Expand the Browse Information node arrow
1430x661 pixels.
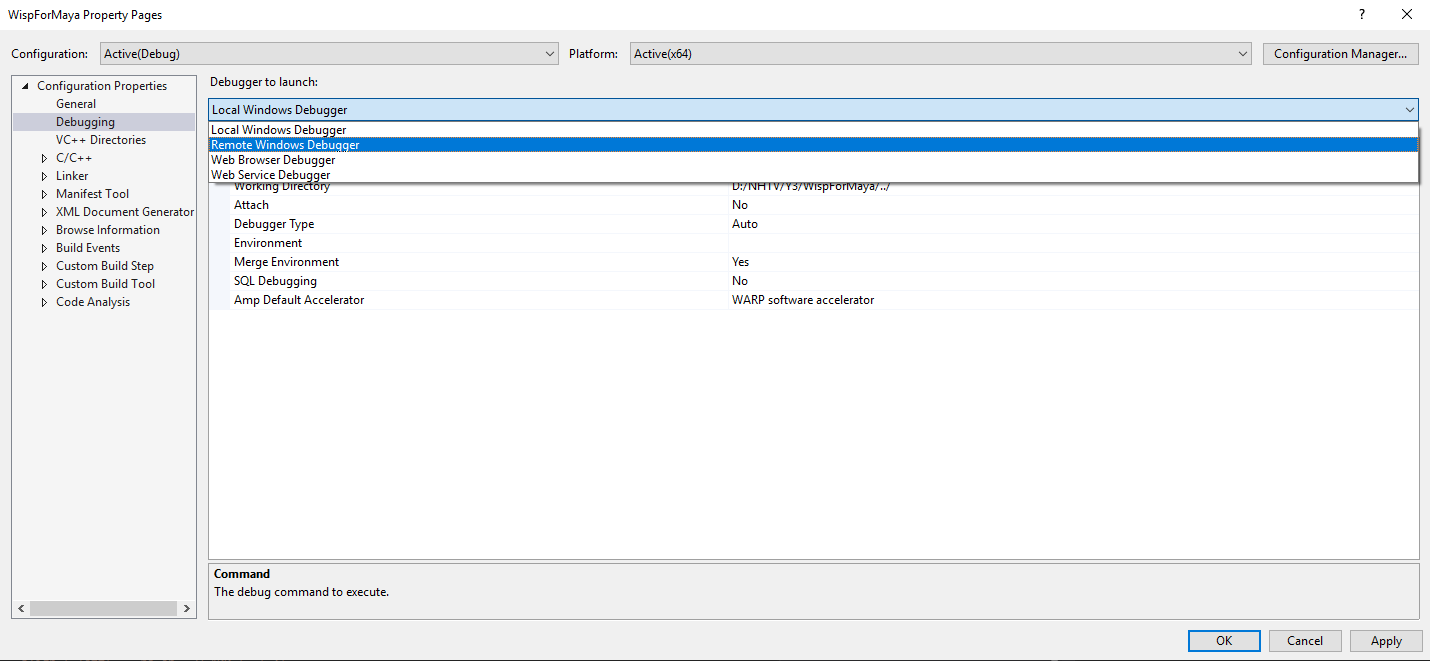click(x=44, y=230)
